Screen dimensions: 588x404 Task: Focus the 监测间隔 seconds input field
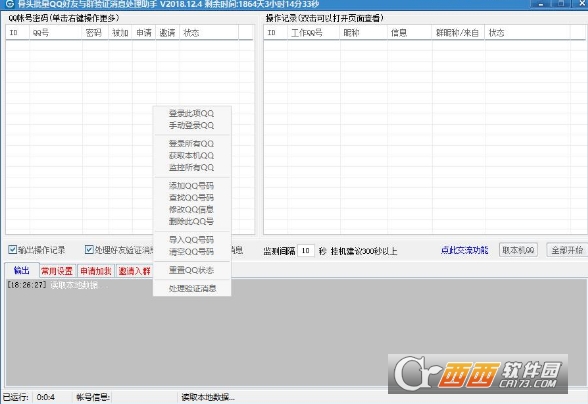click(306, 251)
